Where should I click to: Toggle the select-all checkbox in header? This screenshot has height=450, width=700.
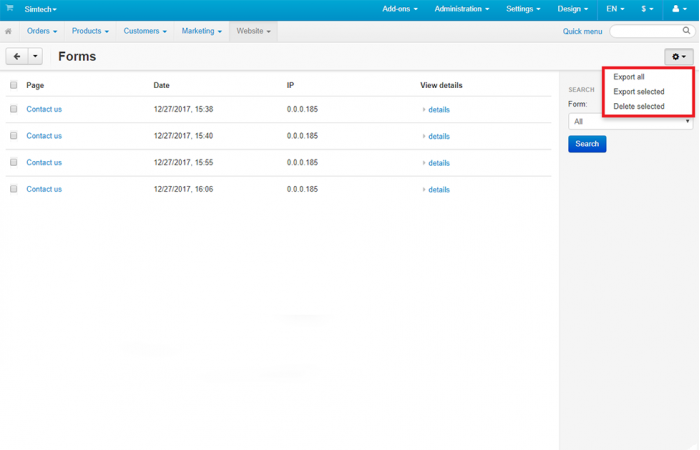pyautogui.click(x=14, y=85)
